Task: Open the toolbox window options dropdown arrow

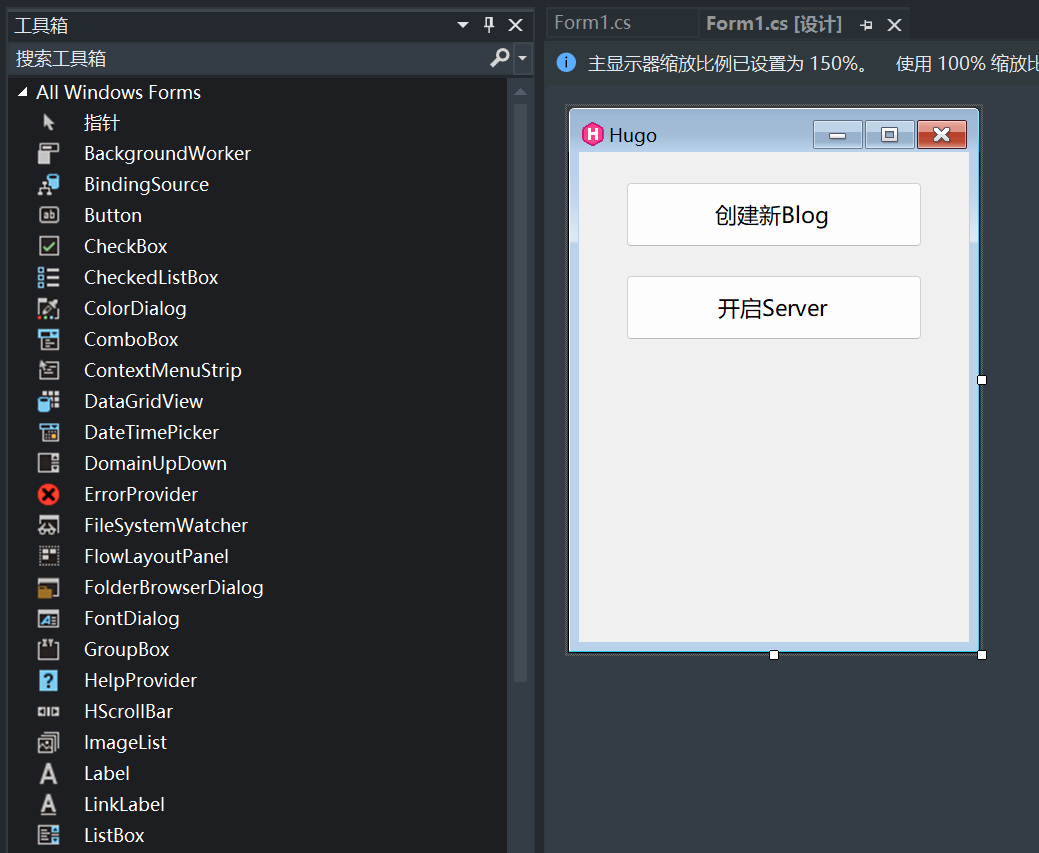Action: click(462, 24)
